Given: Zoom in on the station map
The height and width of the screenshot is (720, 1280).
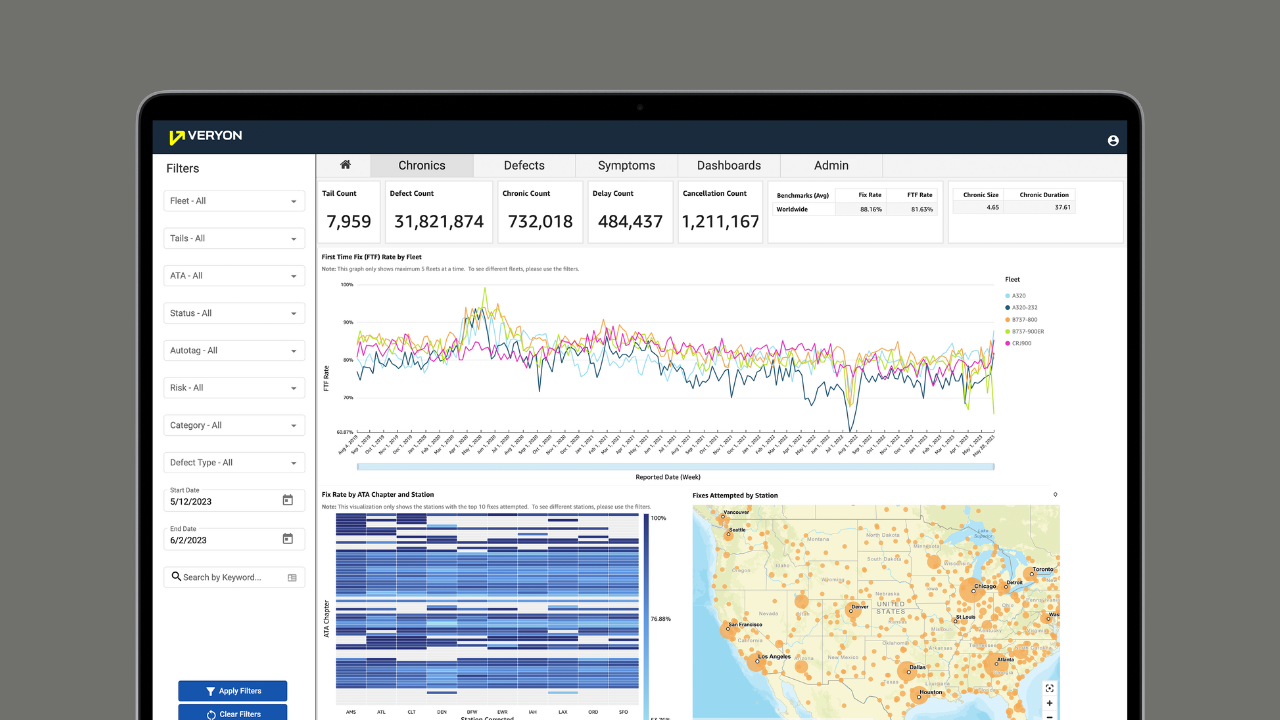Looking at the screenshot, I should (x=1049, y=703).
